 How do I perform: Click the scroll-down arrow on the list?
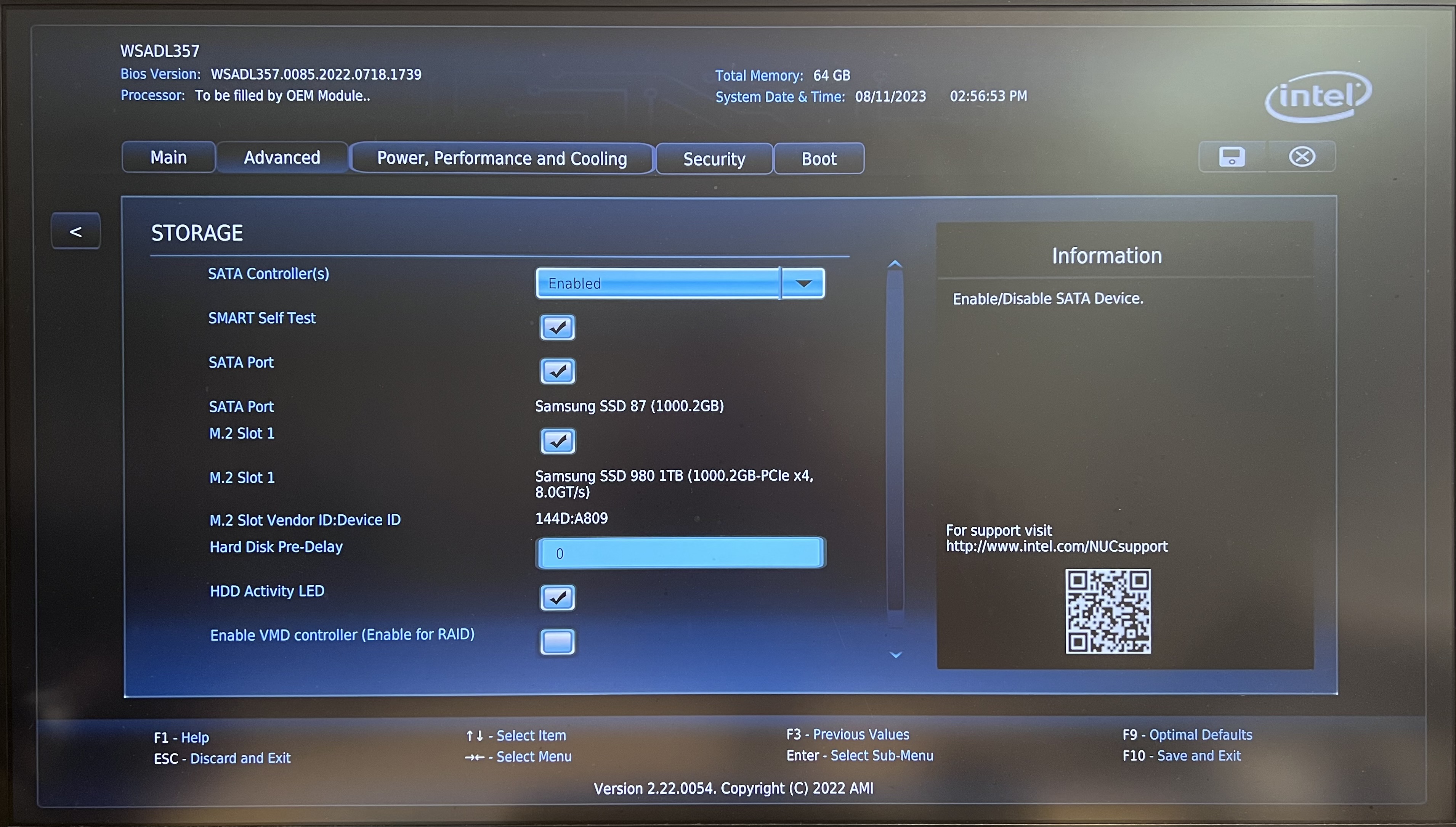click(x=895, y=654)
